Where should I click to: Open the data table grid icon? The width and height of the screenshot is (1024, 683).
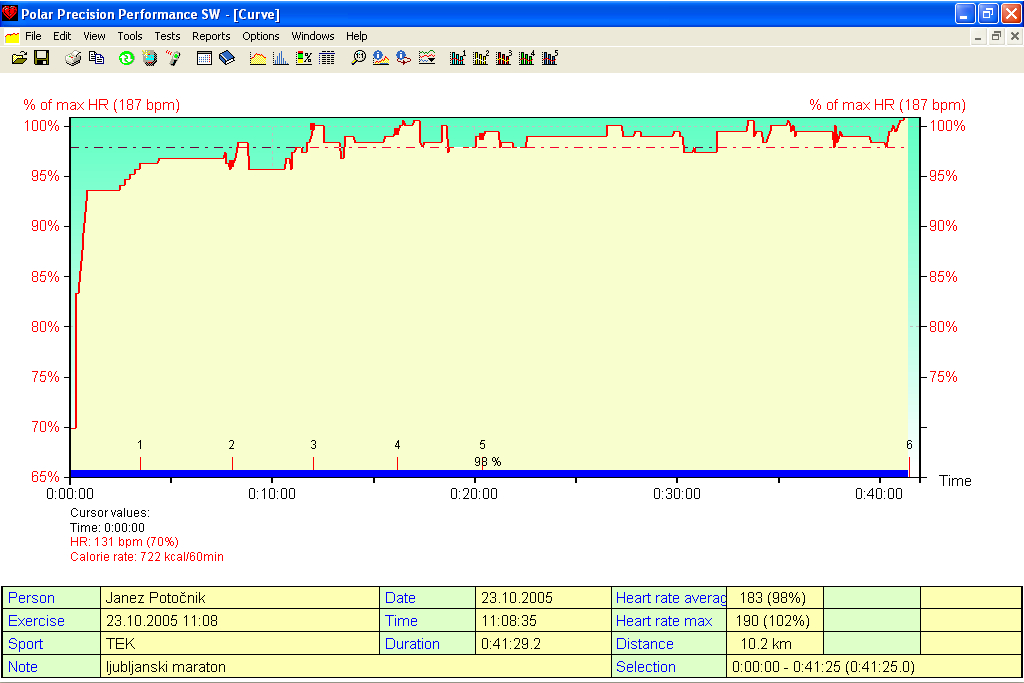click(327, 58)
